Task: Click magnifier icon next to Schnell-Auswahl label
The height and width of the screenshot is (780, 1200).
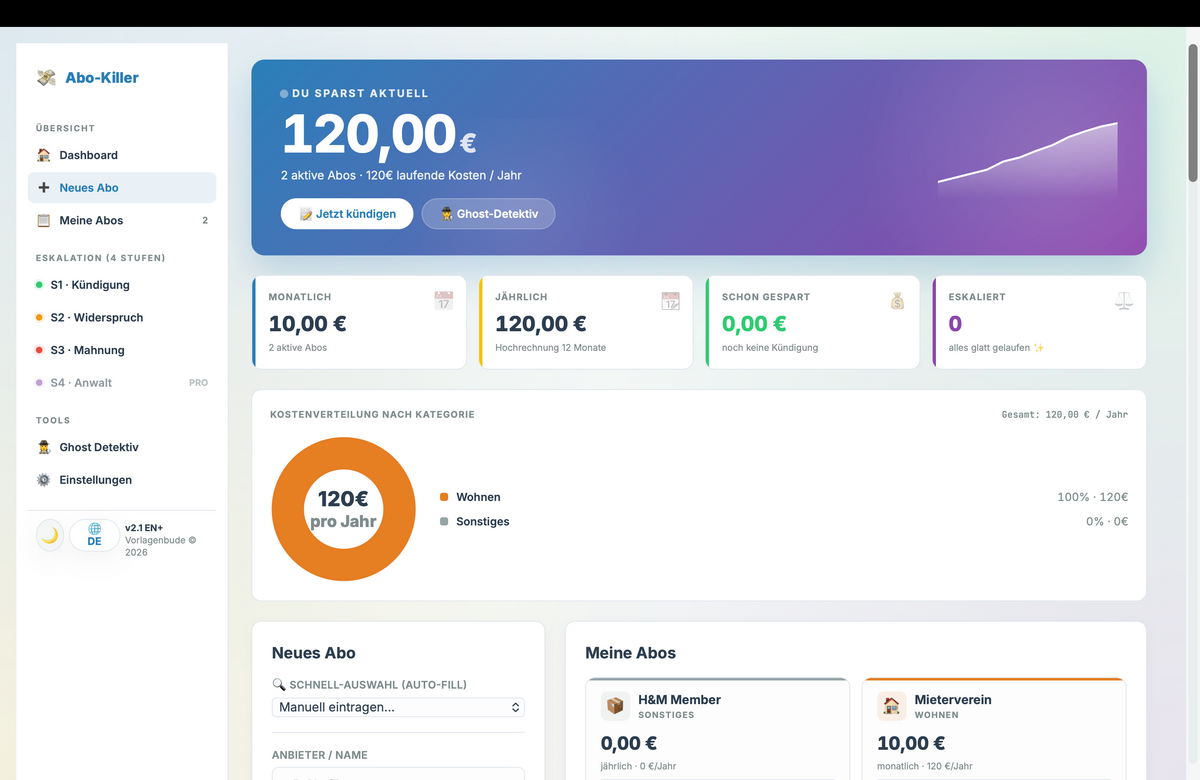Action: coord(279,685)
